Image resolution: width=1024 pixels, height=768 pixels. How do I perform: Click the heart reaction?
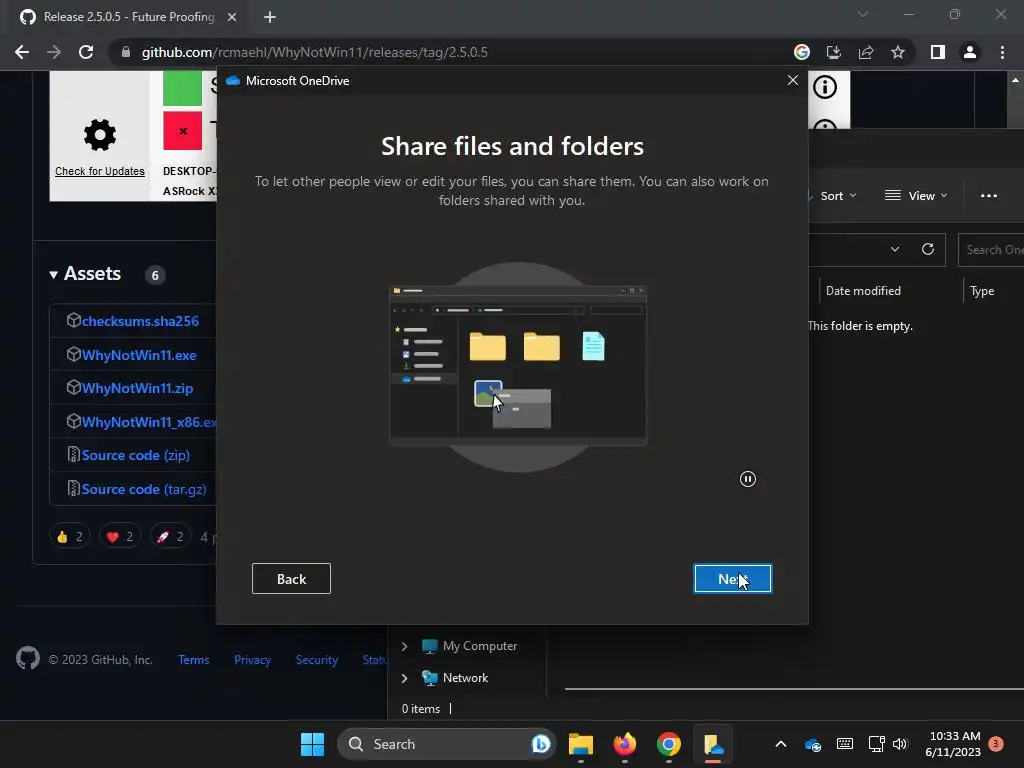click(x=120, y=537)
